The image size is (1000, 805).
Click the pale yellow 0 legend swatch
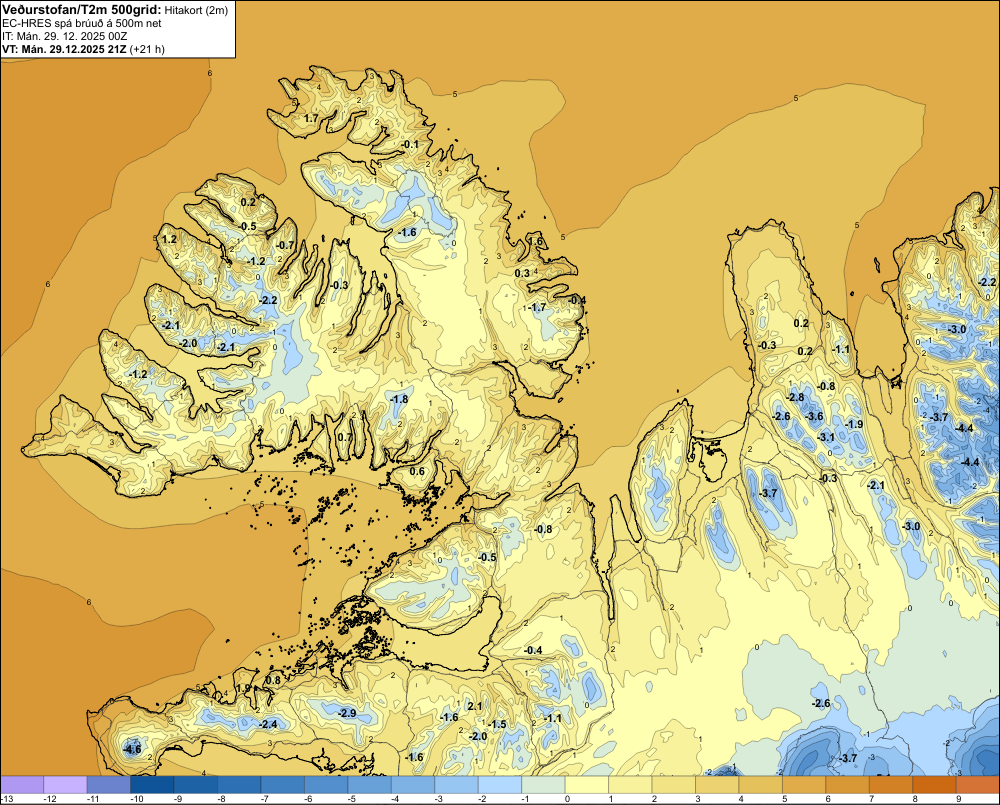(587, 784)
